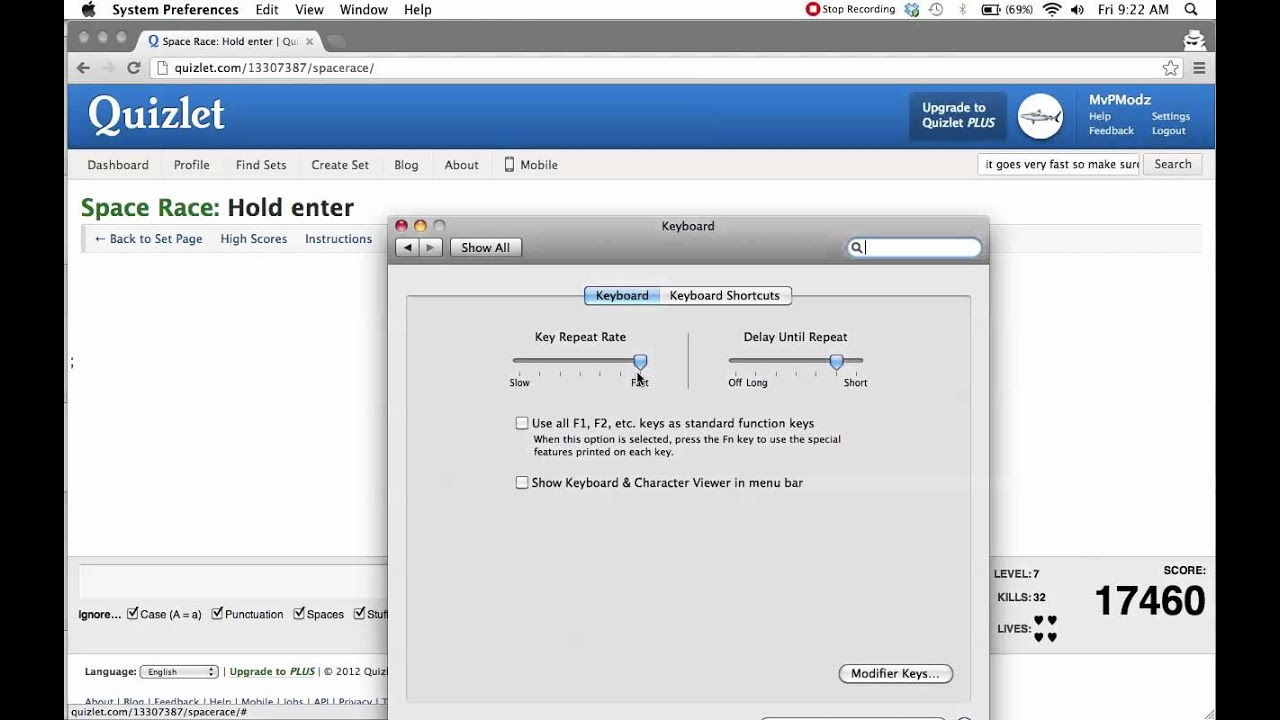Open the Chrome menu icon
Screen dimensions: 1280x720
point(1199,68)
